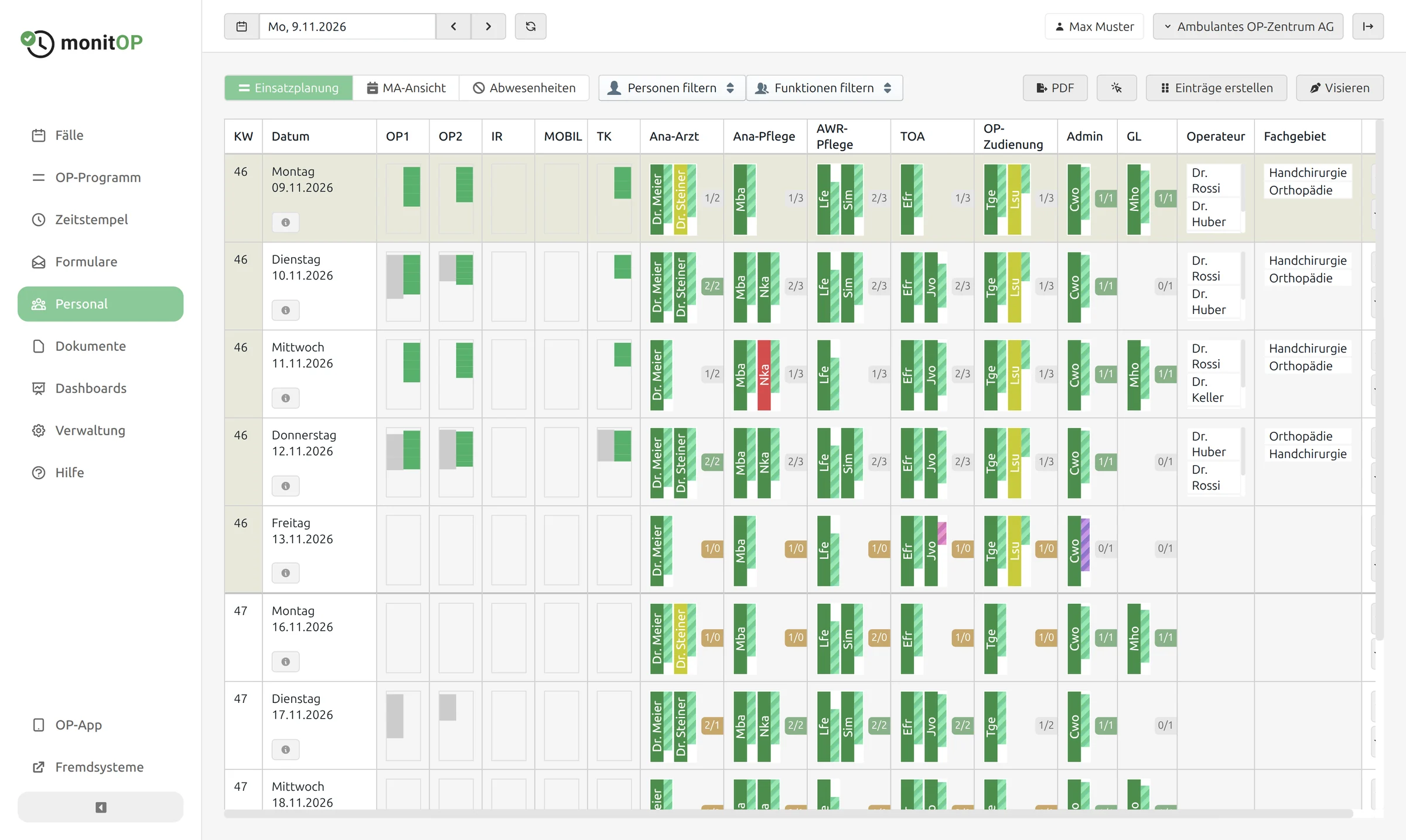The width and height of the screenshot is (1406, 840).
Task: Open info icon for Dienstag 17.11.2026
Action: [x=285, y=750]
